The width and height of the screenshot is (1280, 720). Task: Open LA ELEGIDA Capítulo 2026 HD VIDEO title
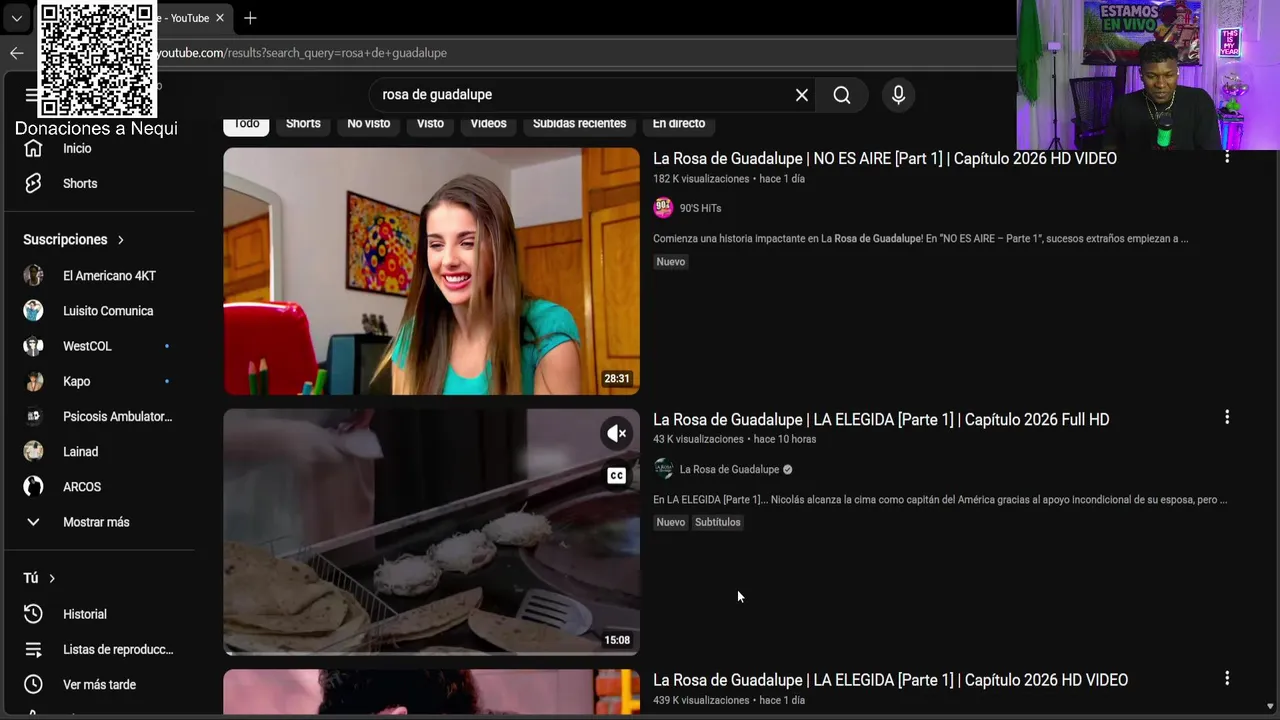point(890,680)
